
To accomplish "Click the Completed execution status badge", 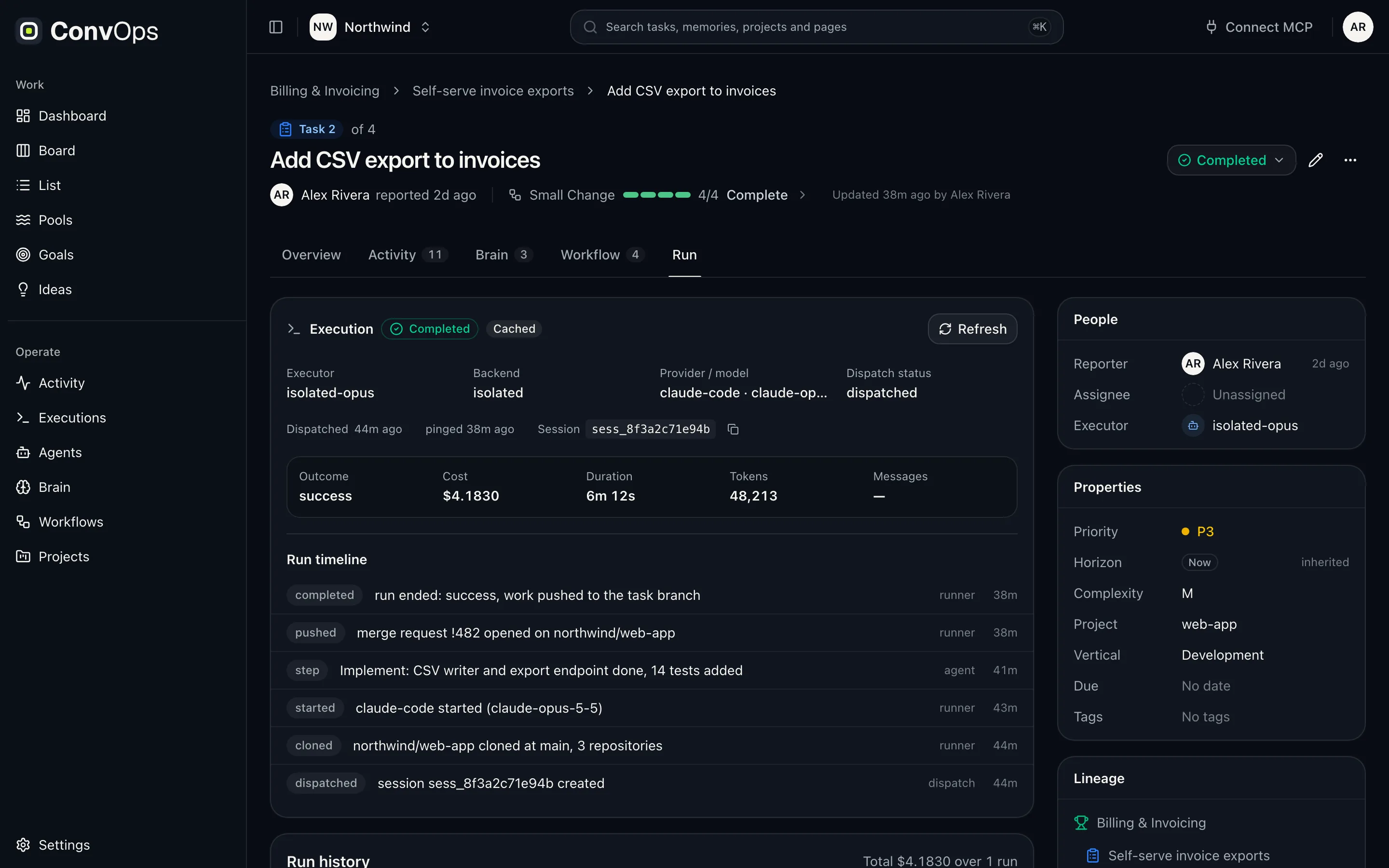I will click(x=429, y=329).
